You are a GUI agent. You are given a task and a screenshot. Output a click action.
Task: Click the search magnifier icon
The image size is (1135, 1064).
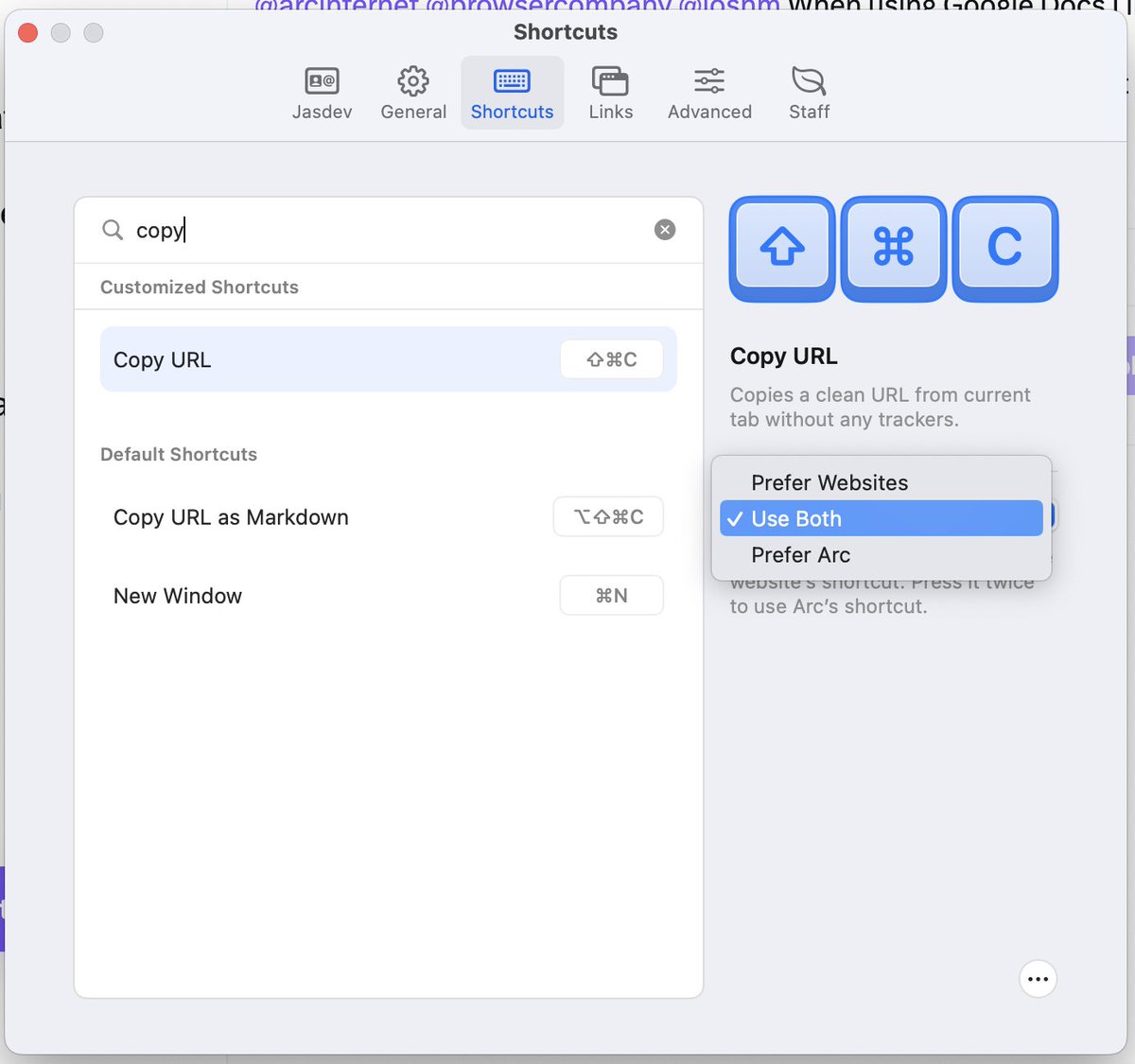coord(113,230)
